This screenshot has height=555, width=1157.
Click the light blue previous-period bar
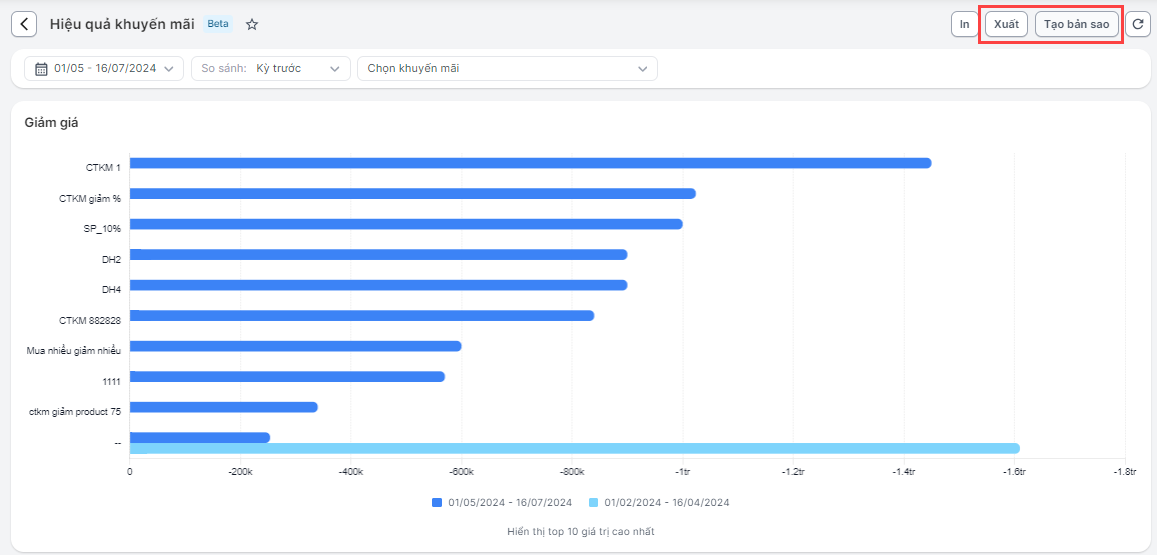pos(575,448)
